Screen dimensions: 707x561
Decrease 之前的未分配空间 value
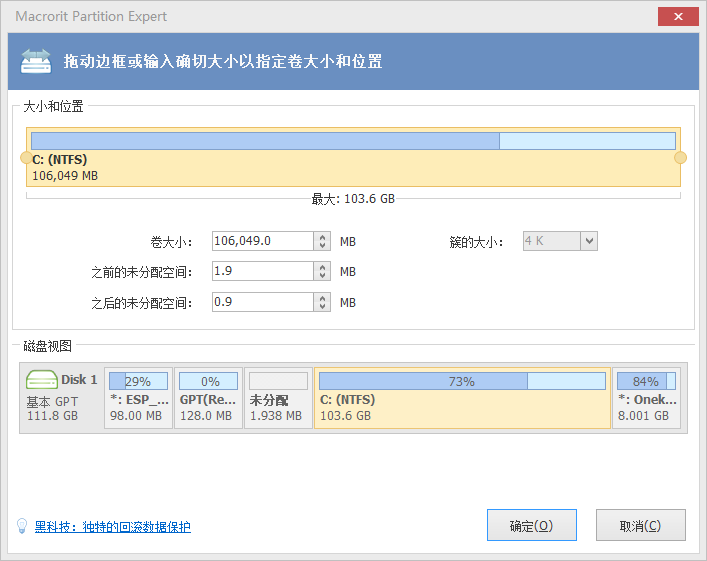pyautogui.click(x=322, y=276)
